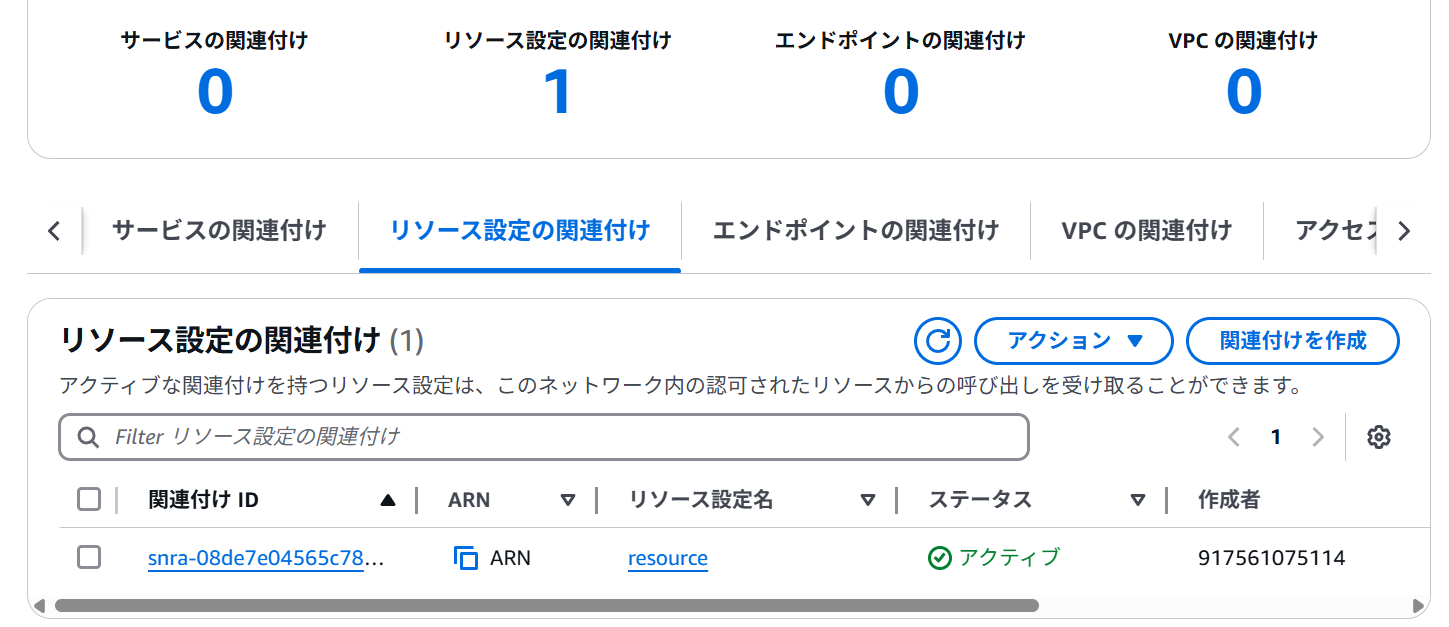Sort the ARN column using its arrow
The width and height of the screenshot is (1449, 627).
[x=568, y=500]
